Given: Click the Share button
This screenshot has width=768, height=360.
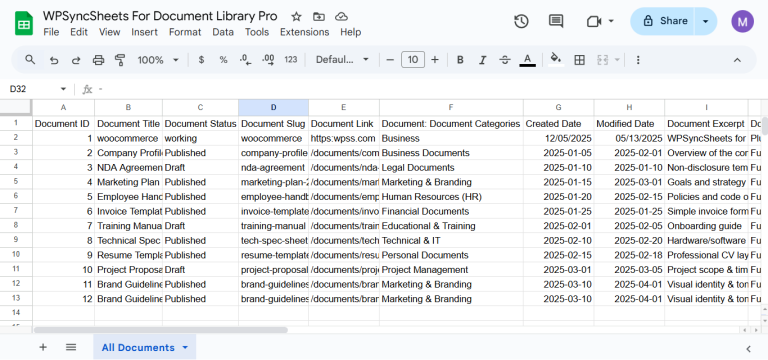Looking at the screenshot, I should click(x=663, y=21).
